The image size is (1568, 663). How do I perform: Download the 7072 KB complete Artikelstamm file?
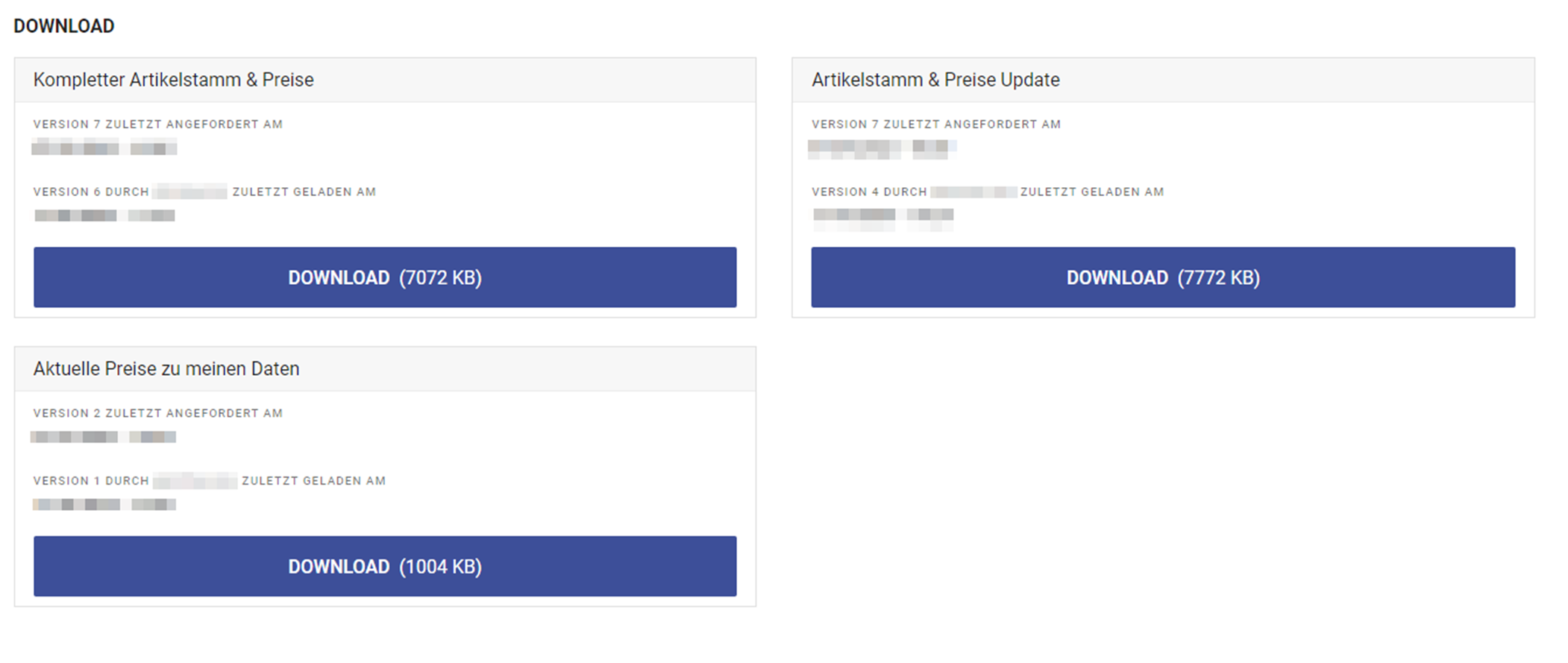pos(385,277)
